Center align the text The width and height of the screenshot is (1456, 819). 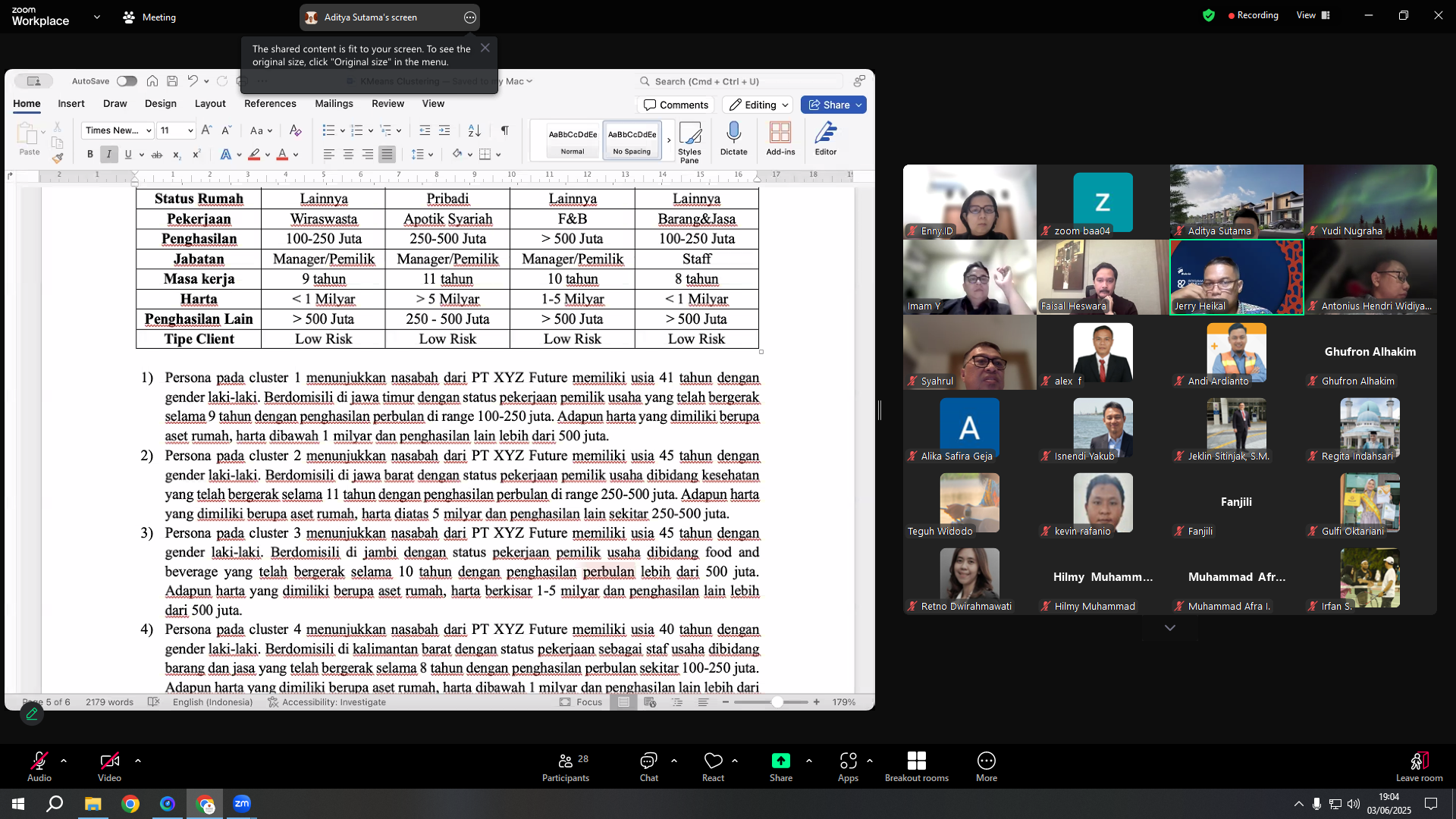(x=349, y=155)
